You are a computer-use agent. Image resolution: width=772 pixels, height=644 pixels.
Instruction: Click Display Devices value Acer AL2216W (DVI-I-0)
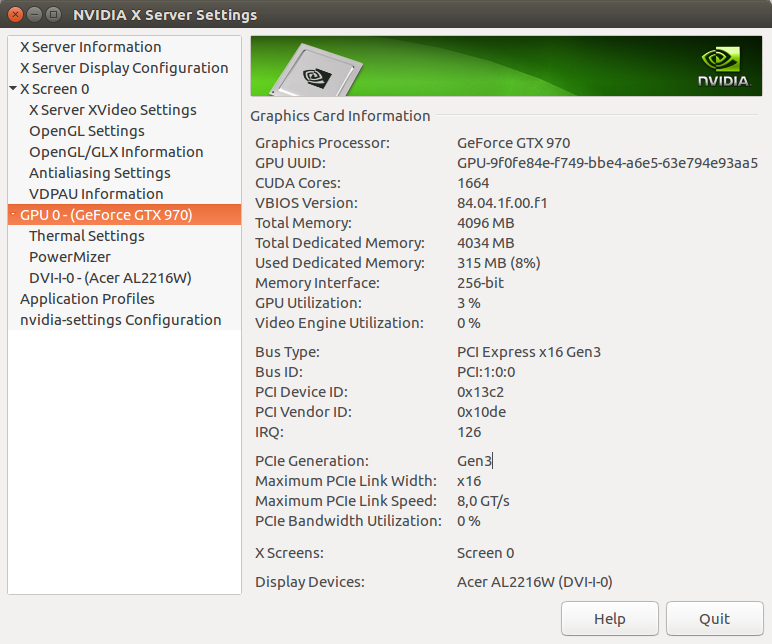(535, 582)
